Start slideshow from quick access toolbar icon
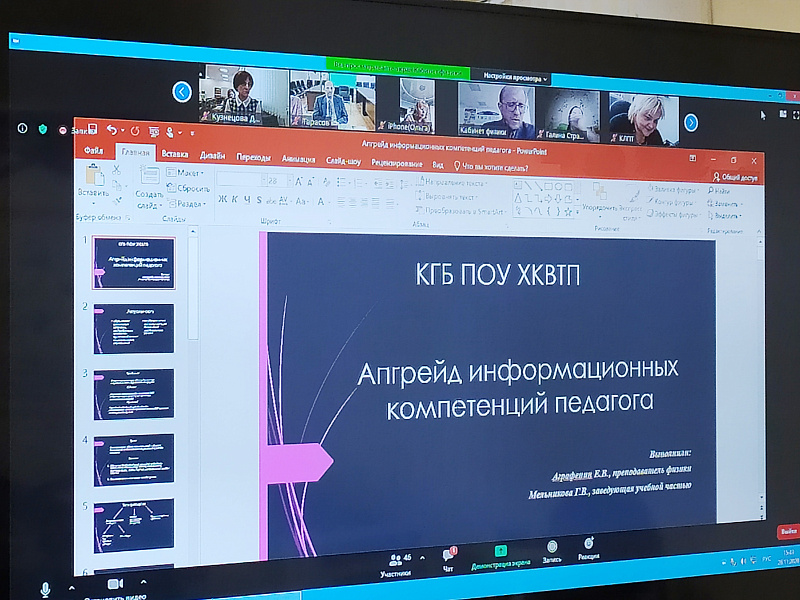This screenshot has width=800, height=600. [153, 132]
